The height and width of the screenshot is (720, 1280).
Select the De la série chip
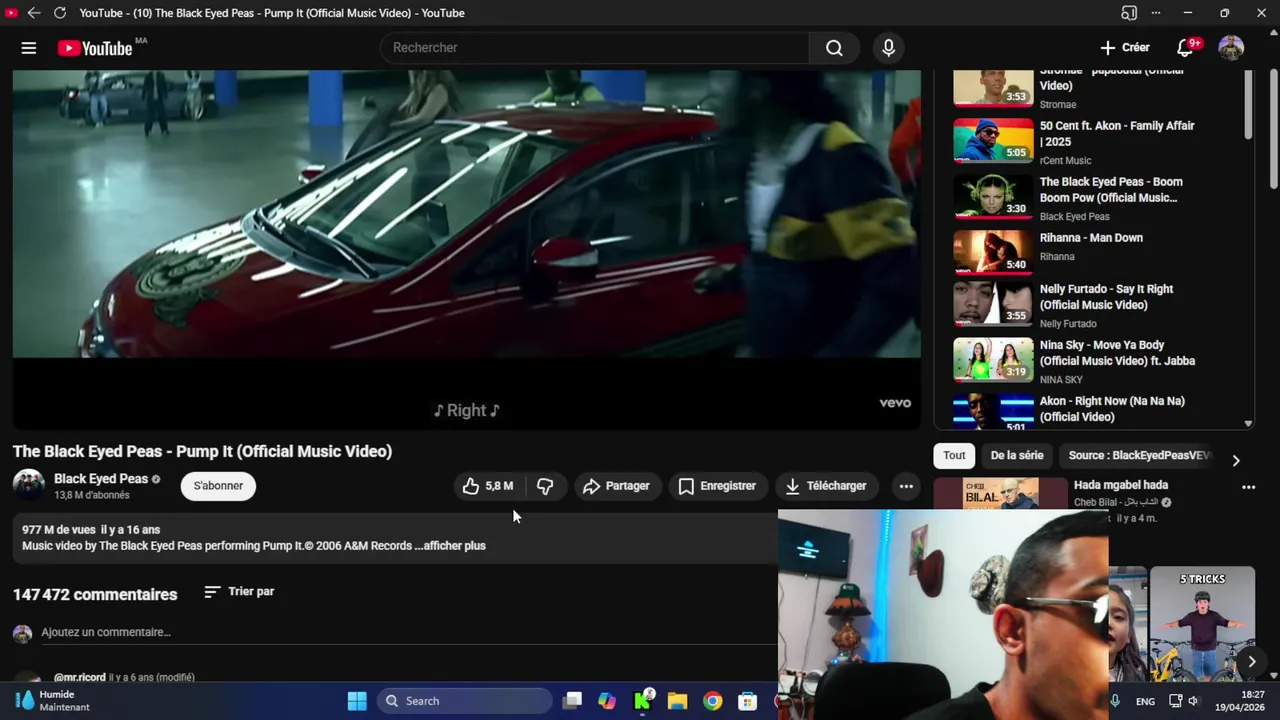(x=1017, y=455)
